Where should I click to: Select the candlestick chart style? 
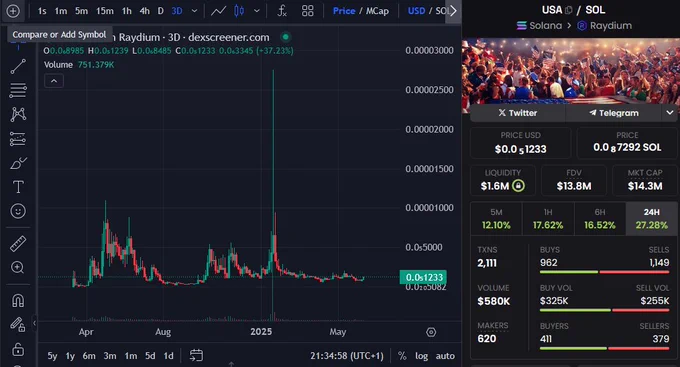pyautogui.click(x=239, y=11)
